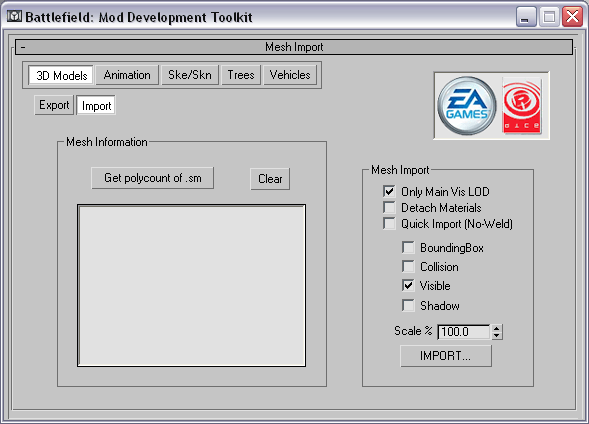This screenshot has height=424, width=589.
Task: Open the Ske/Skn tab
Action: point(190,75)
